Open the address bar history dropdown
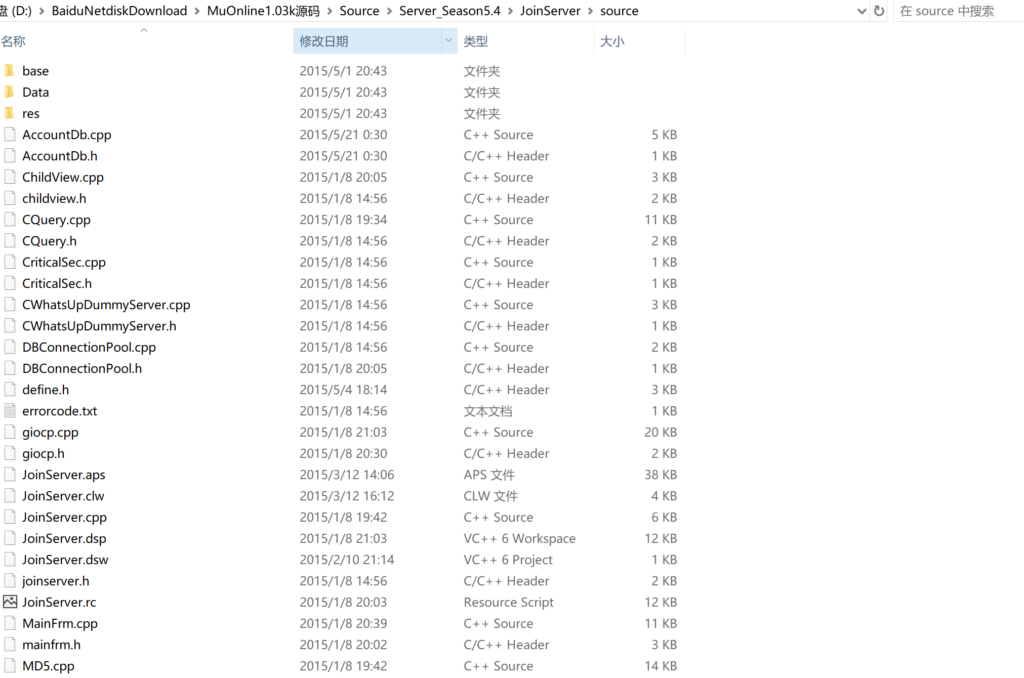Viewport: 1024px width, 678px height. (862, 11)
